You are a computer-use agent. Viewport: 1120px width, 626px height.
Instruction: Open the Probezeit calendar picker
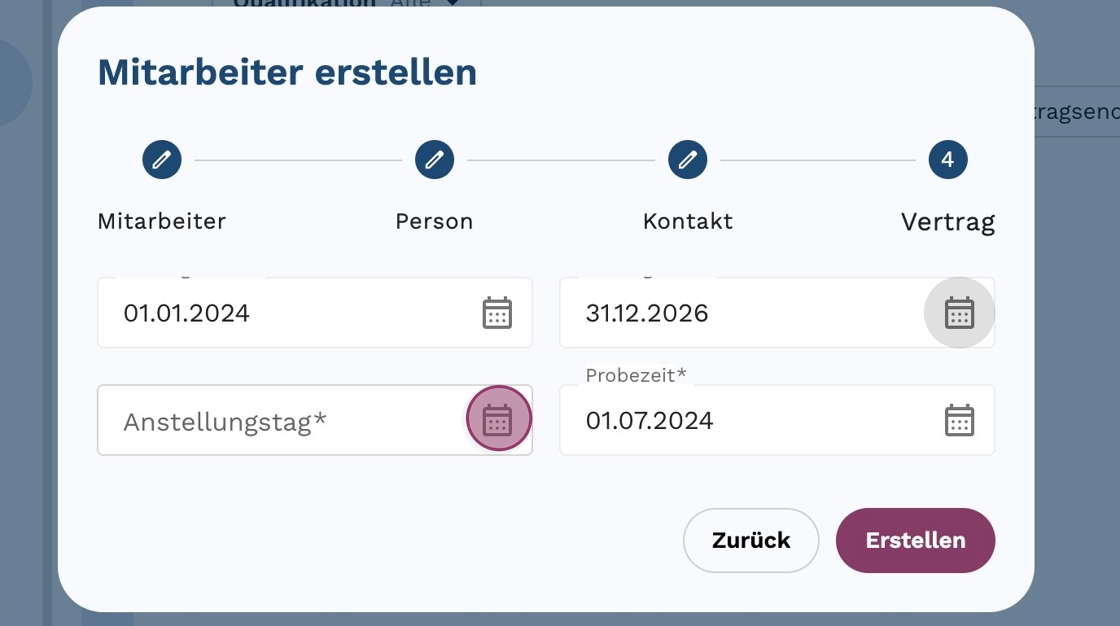(959, 420)
